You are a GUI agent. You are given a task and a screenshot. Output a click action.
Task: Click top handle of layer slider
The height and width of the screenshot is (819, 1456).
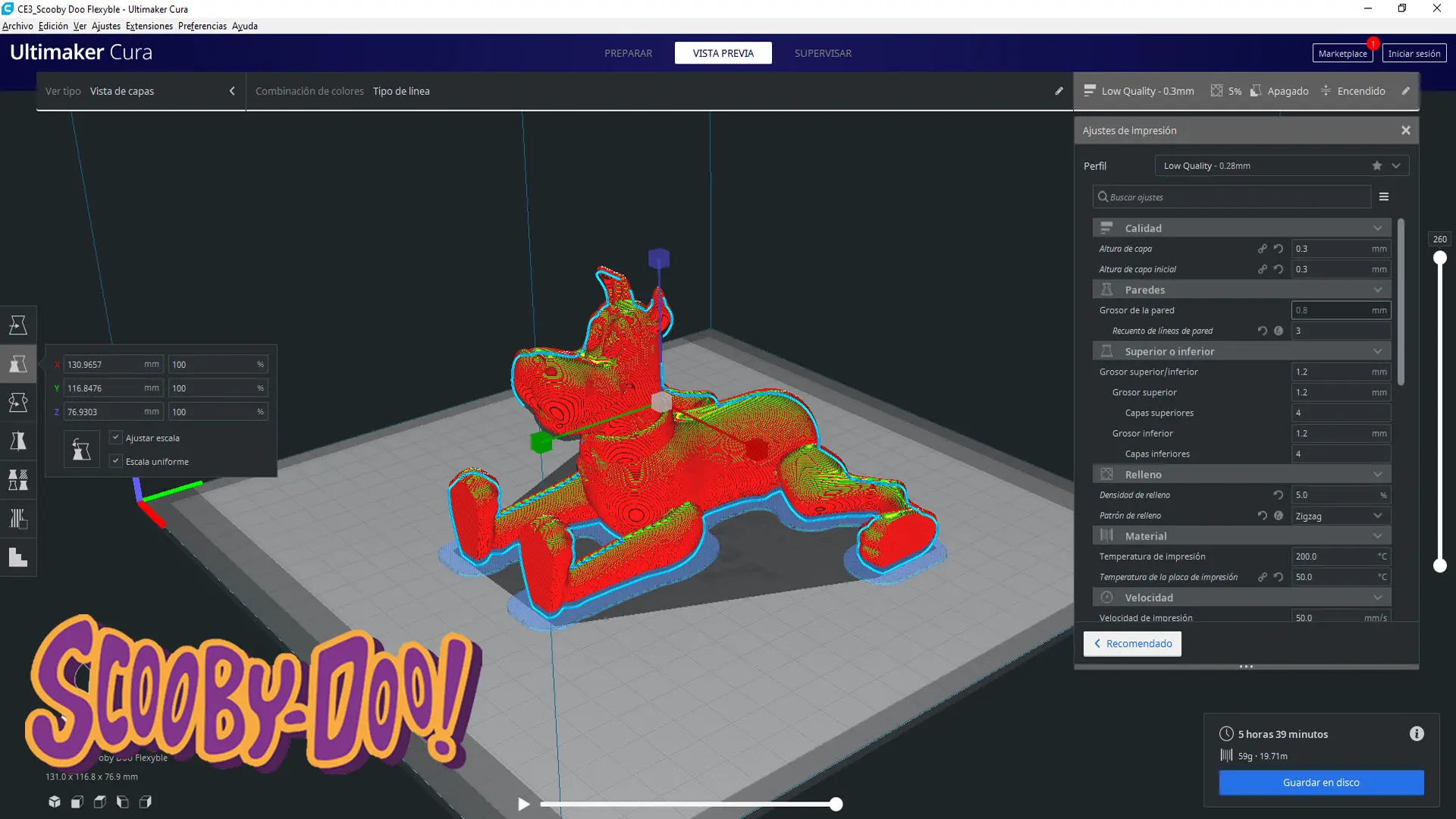[x=1439, y=258]
